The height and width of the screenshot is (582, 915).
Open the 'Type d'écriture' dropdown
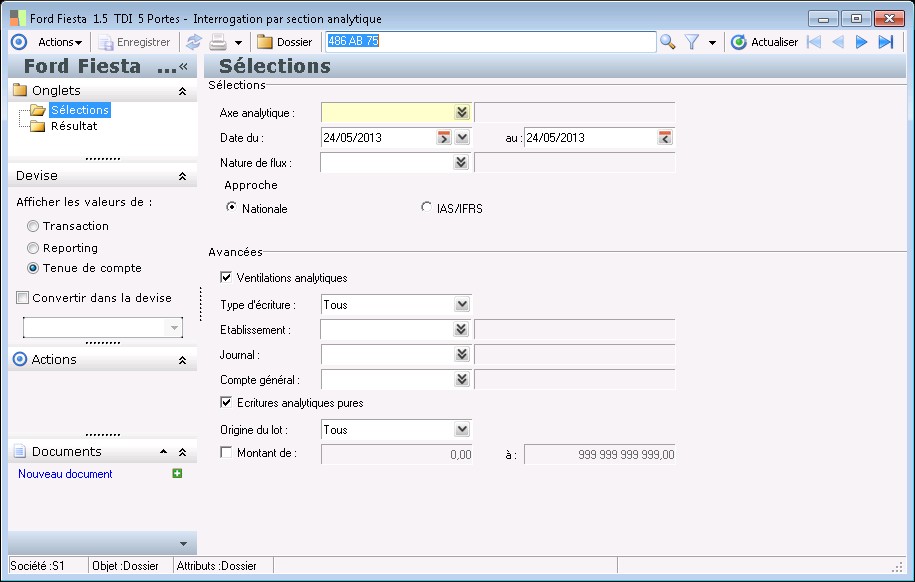click(461, 305)
